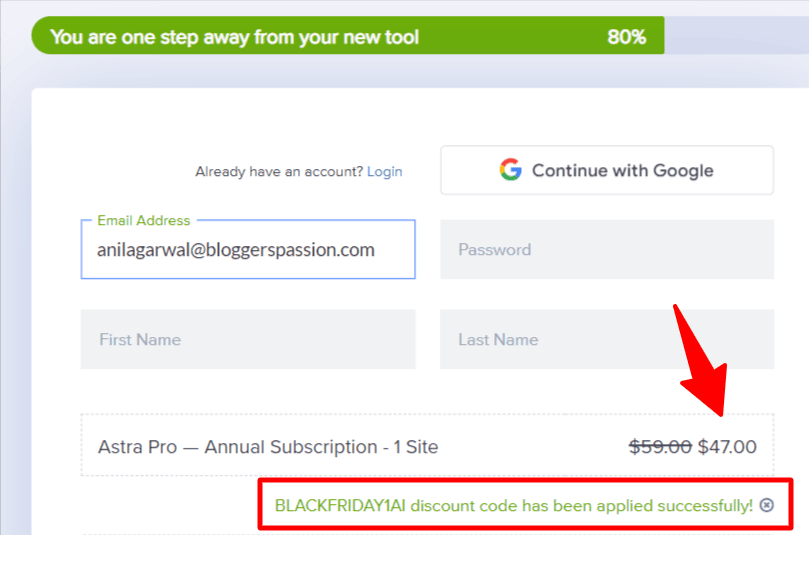Image resolution: width=809 pixels, height=574 pixels.
Task: Select the Astra Pro Annual Subscription item
Action: point(268,447)
